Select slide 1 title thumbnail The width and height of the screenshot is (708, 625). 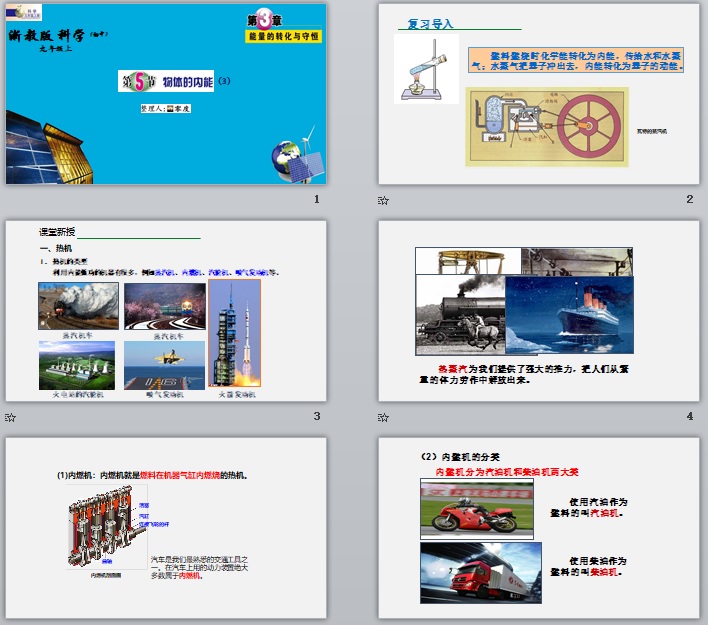point(166,95)
